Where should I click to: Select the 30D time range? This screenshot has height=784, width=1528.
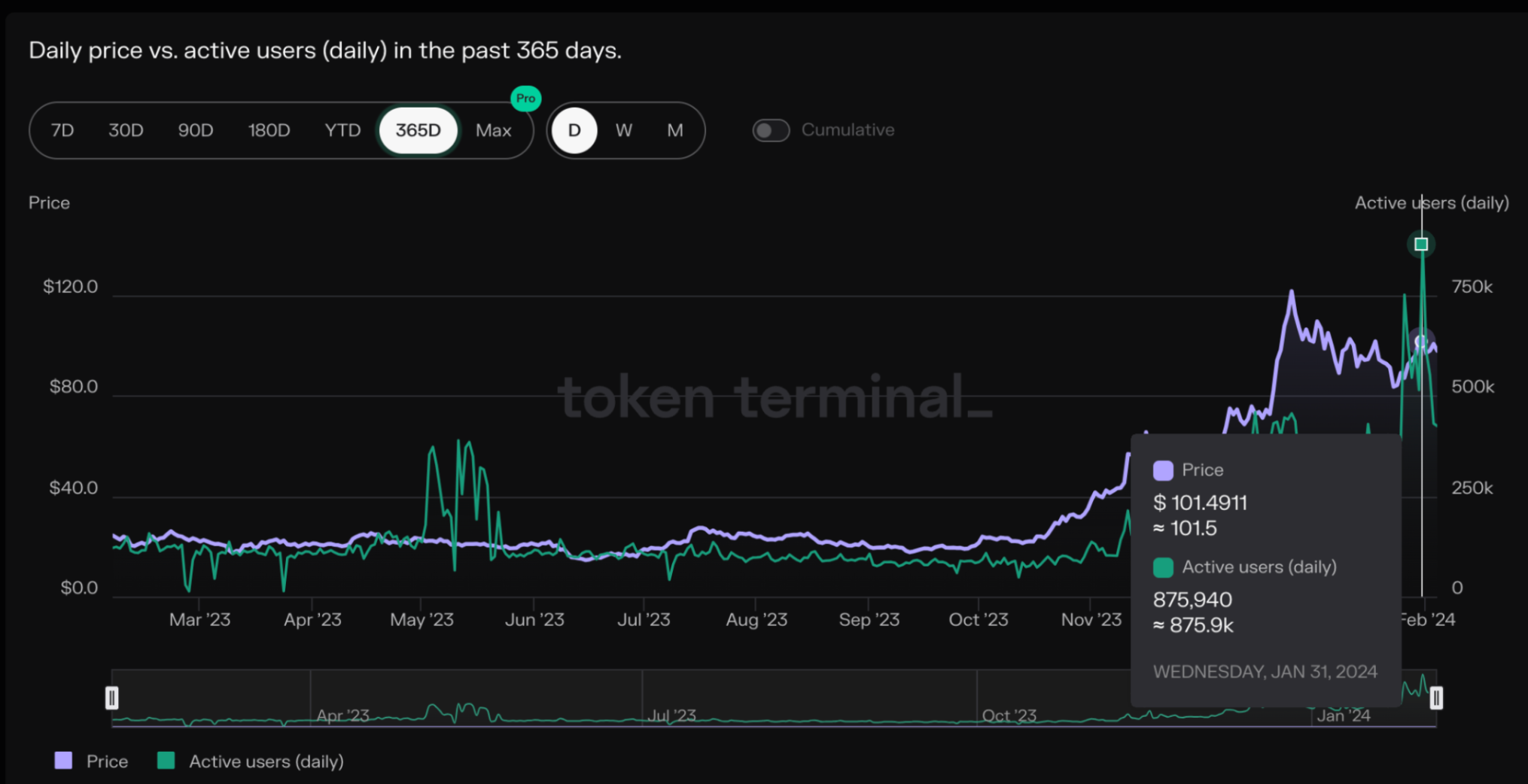pos(126,130)
